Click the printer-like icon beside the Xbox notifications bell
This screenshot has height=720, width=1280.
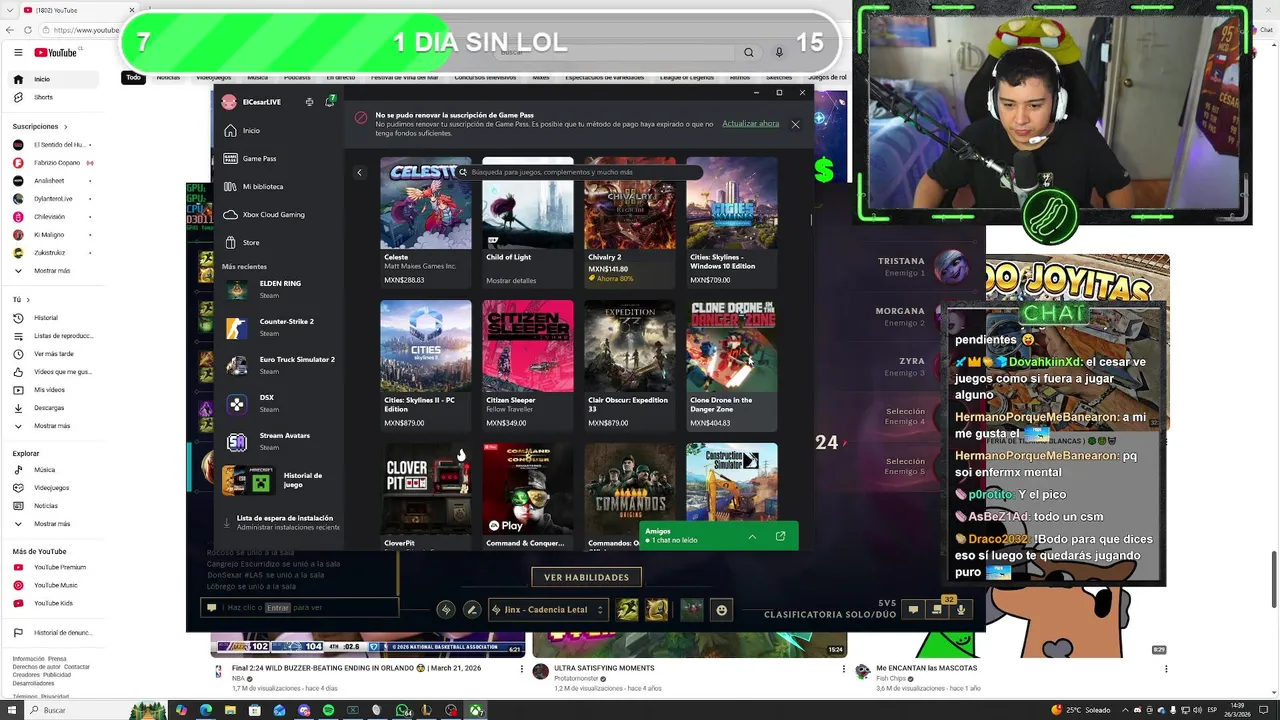pyautogui.click(x=309, y=102)
